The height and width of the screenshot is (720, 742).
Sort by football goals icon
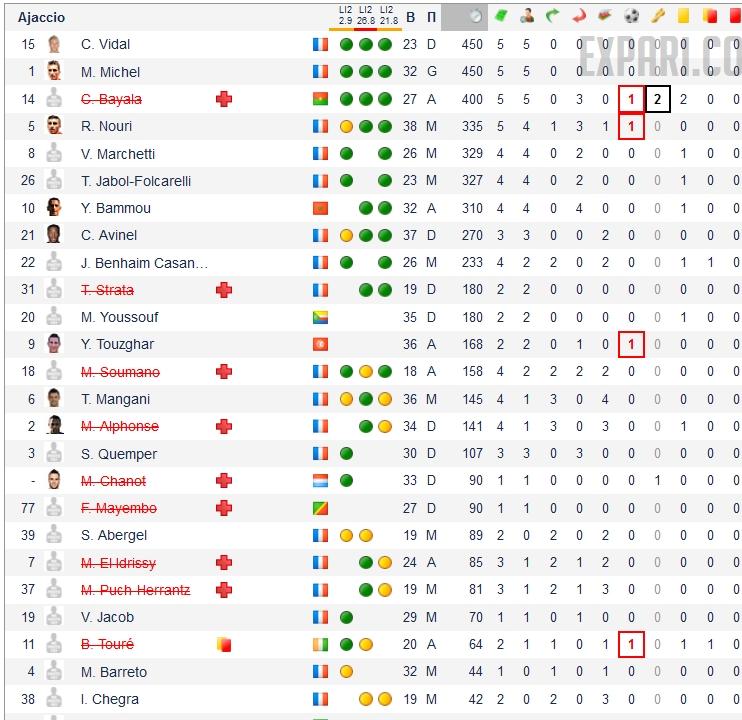tap(631, 16)
